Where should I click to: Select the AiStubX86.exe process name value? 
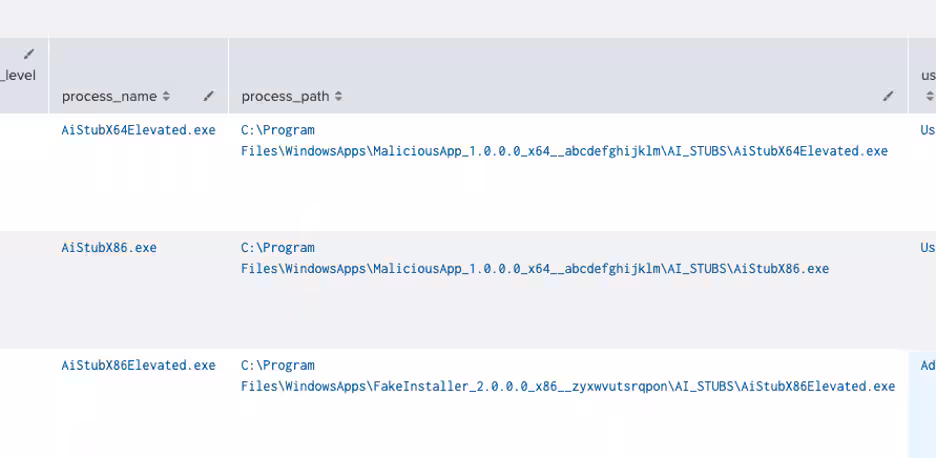coord(109,248)
